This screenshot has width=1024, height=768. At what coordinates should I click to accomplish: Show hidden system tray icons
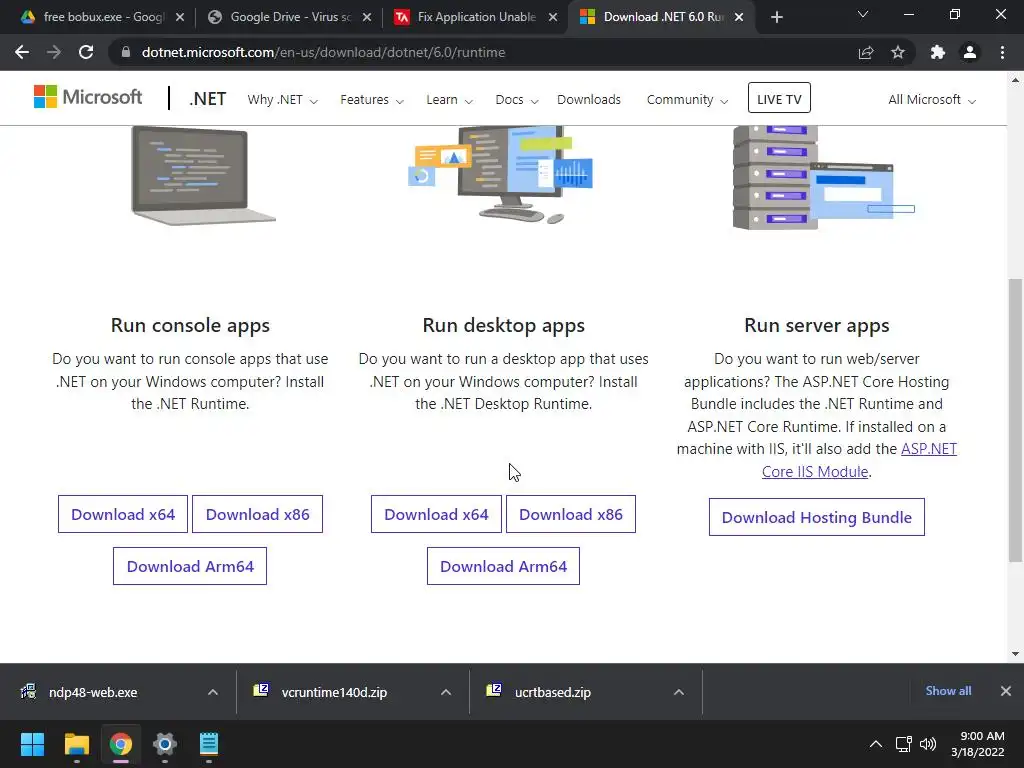(x=876, y=744)
